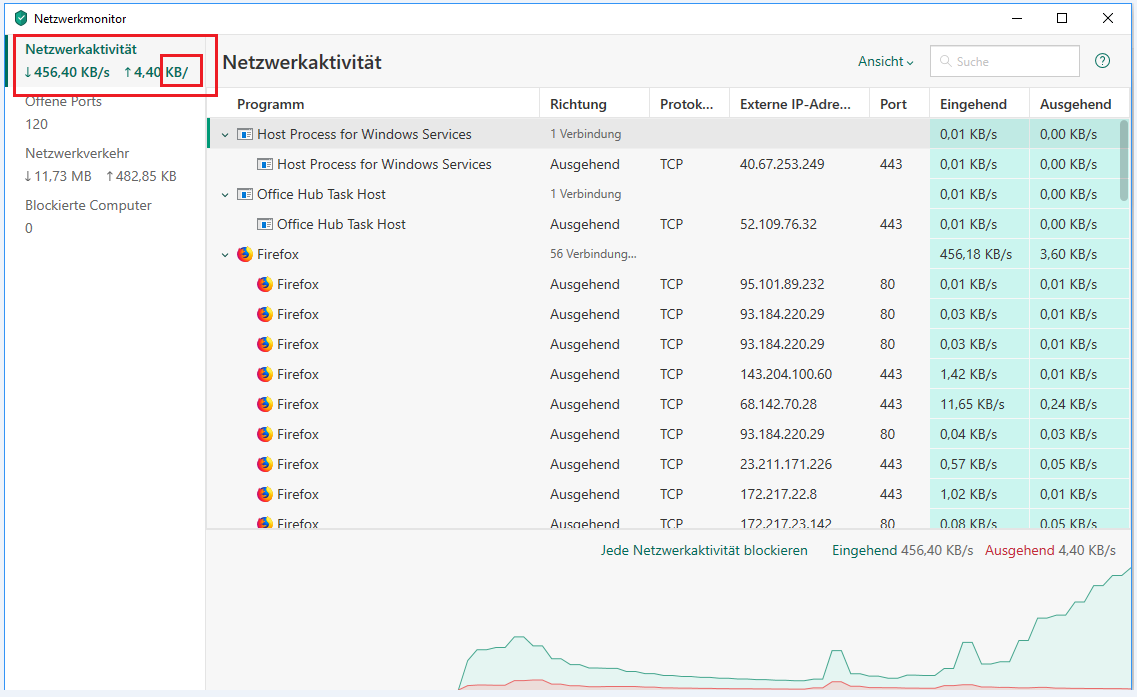
Task: Click Firefox icon in row 172.217.22.8
Action: click(265, 494)
